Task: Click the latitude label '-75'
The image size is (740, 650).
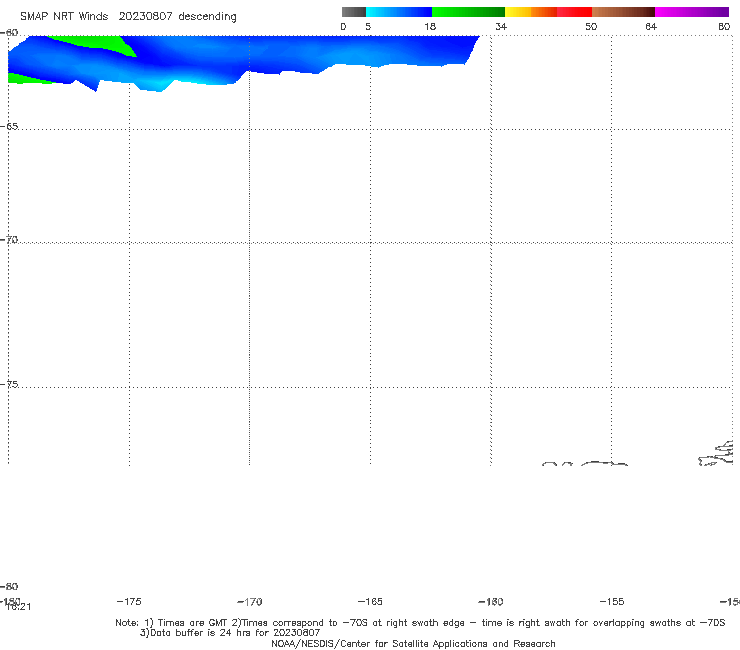Action: (9, 384)
